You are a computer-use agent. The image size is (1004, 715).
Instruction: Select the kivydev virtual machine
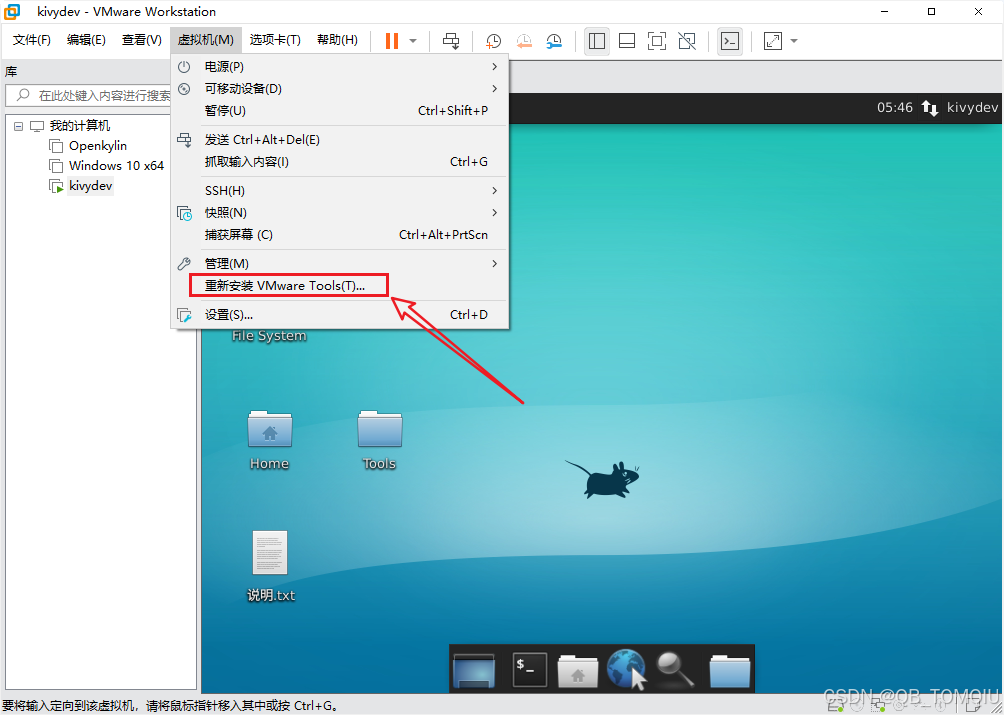tap(90, 186)
